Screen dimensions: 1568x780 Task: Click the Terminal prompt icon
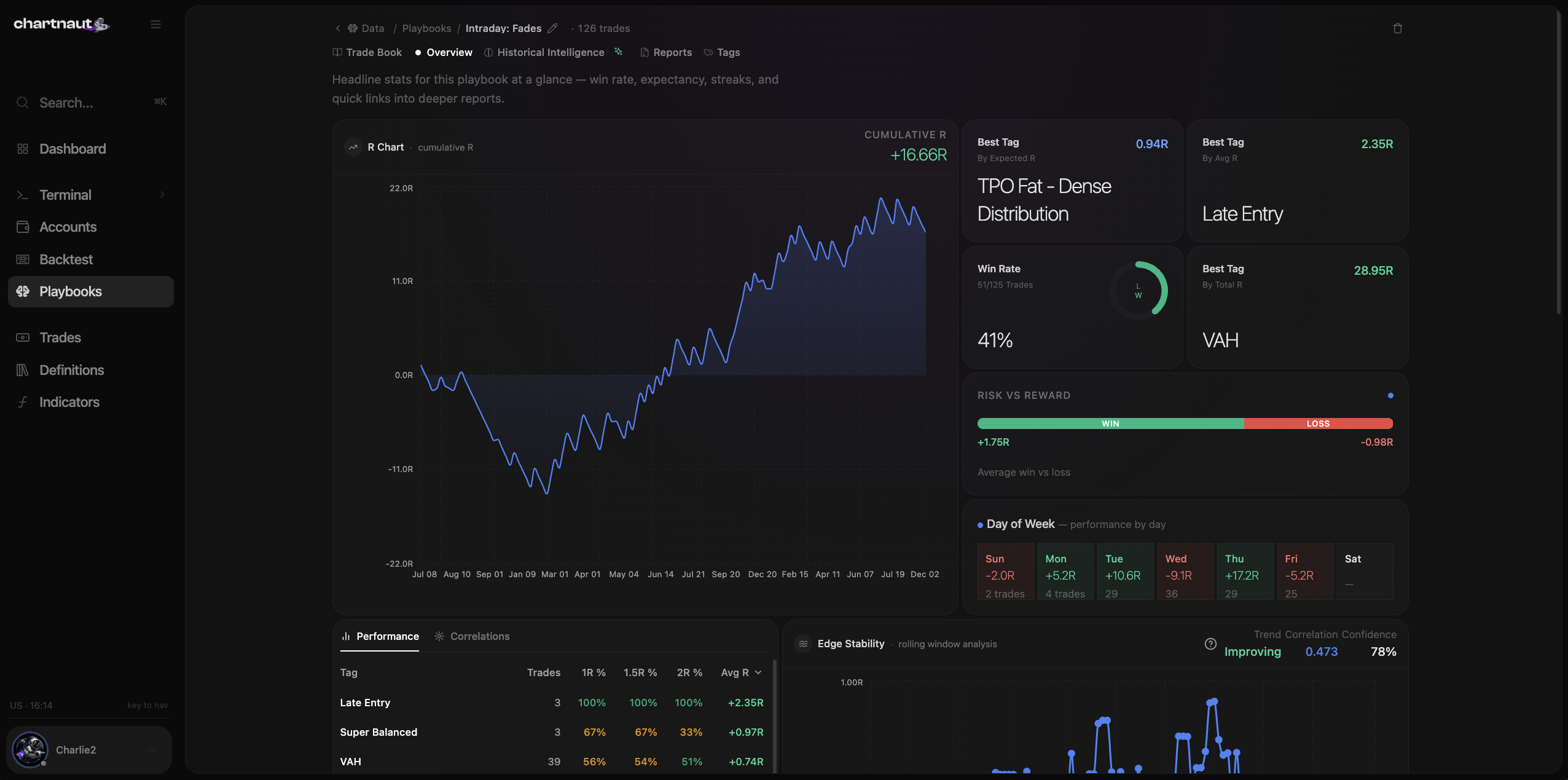point(23,195)
